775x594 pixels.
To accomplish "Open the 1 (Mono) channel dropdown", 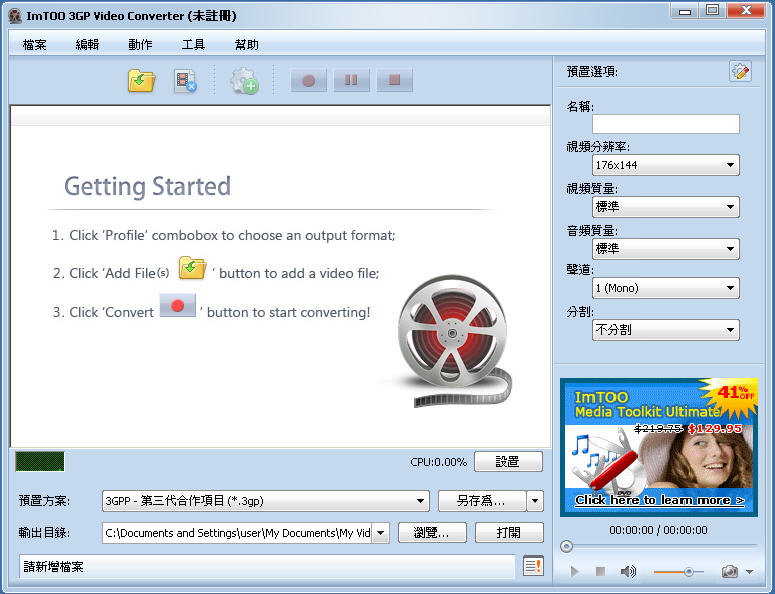I will point(665,288).
